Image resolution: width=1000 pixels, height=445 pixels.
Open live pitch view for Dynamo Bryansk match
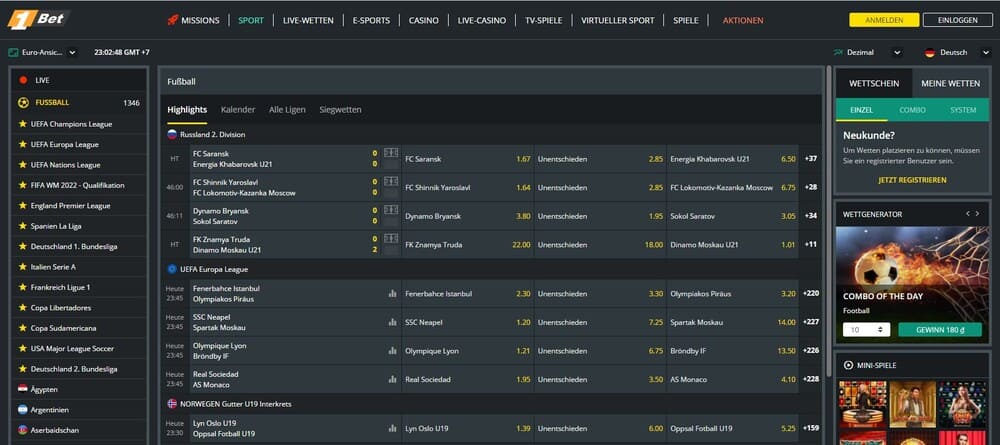click(x=391, y=210)
